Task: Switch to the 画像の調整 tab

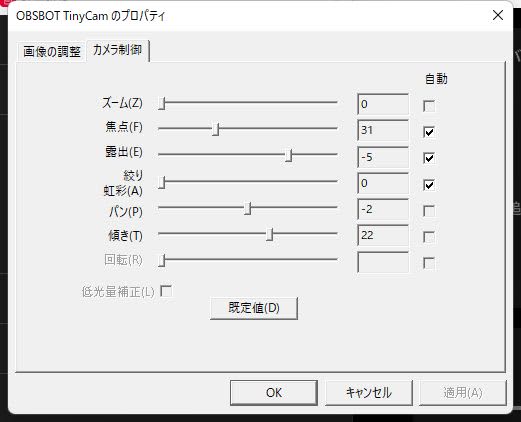Action: click(52, 52)
